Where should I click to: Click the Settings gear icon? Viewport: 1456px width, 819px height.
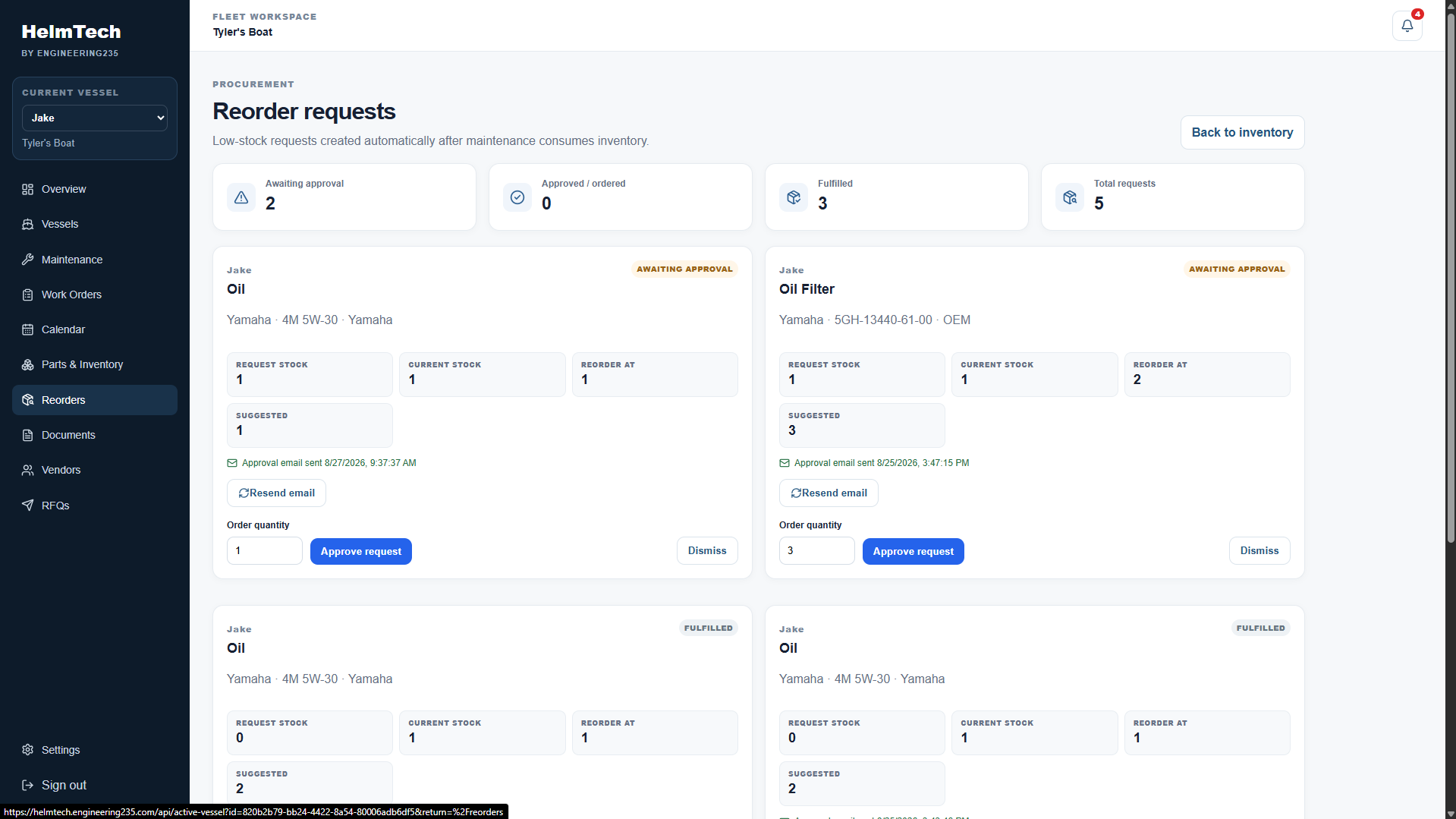[x=28, y=750]
